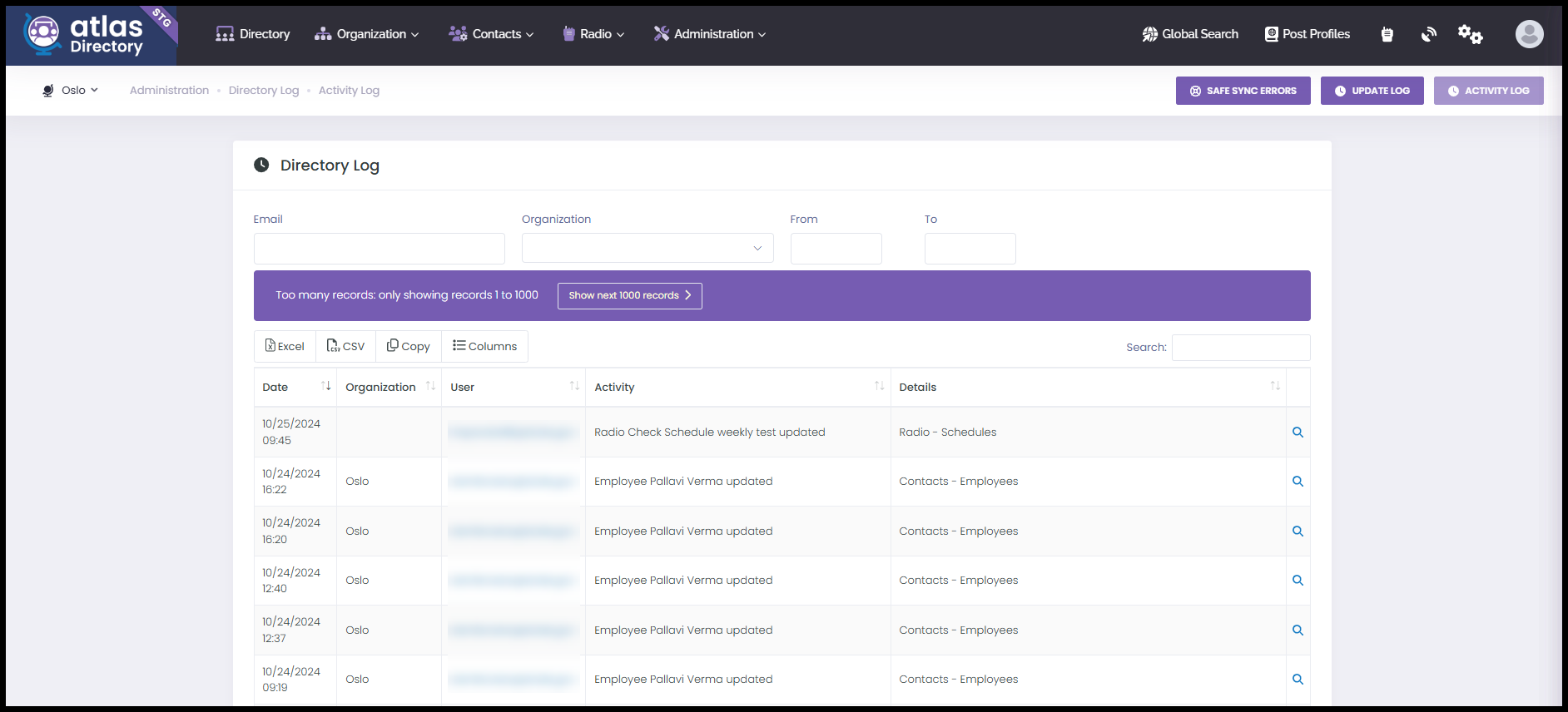This screenshot has width=1568, height=712.
Task: Click the To date field
Action: [x=970, y=249]
